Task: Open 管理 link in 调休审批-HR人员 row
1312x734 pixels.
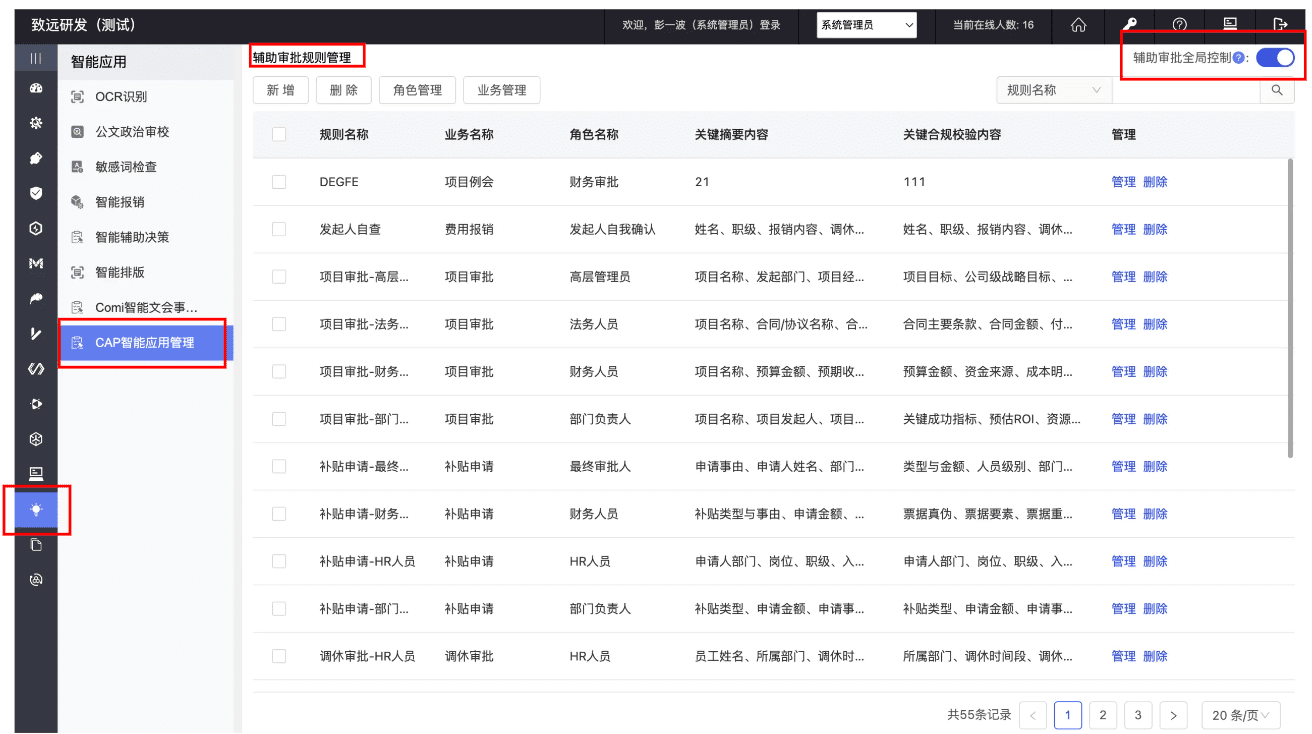Action: (1123, 656)
